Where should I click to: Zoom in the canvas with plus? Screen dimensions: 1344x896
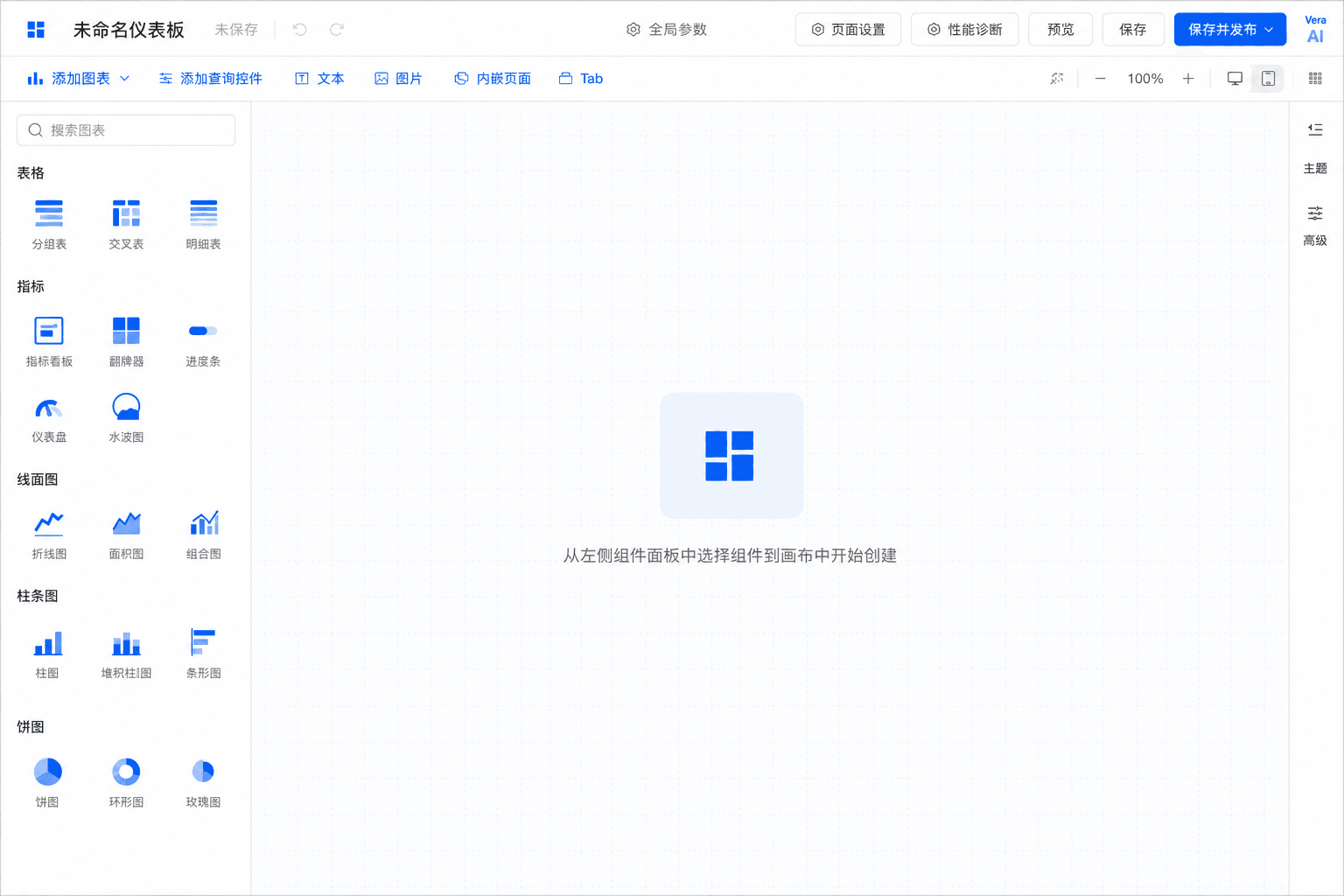tap(1188, 79)
